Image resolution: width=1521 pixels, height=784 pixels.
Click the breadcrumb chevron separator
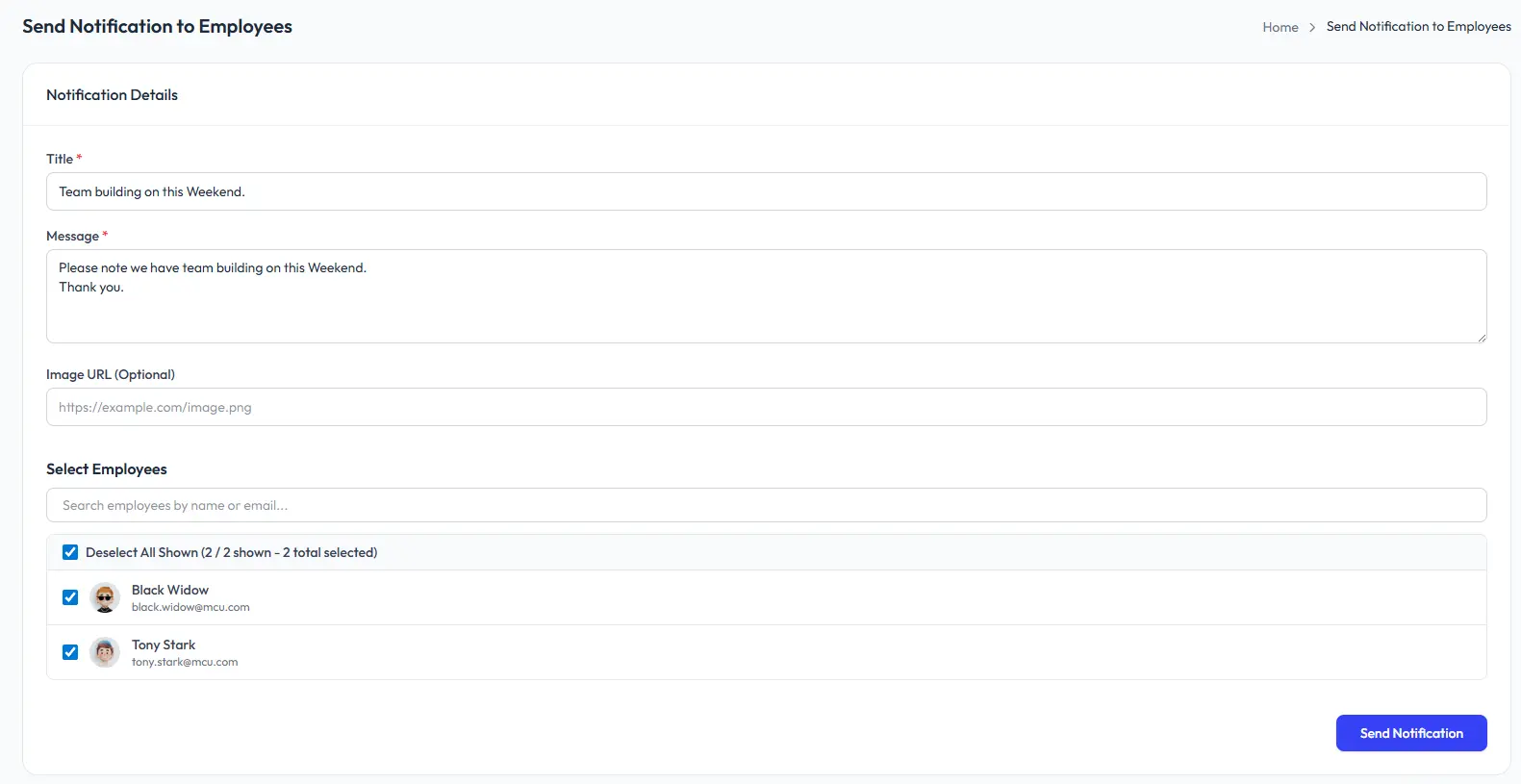[x=1312, y=27]
